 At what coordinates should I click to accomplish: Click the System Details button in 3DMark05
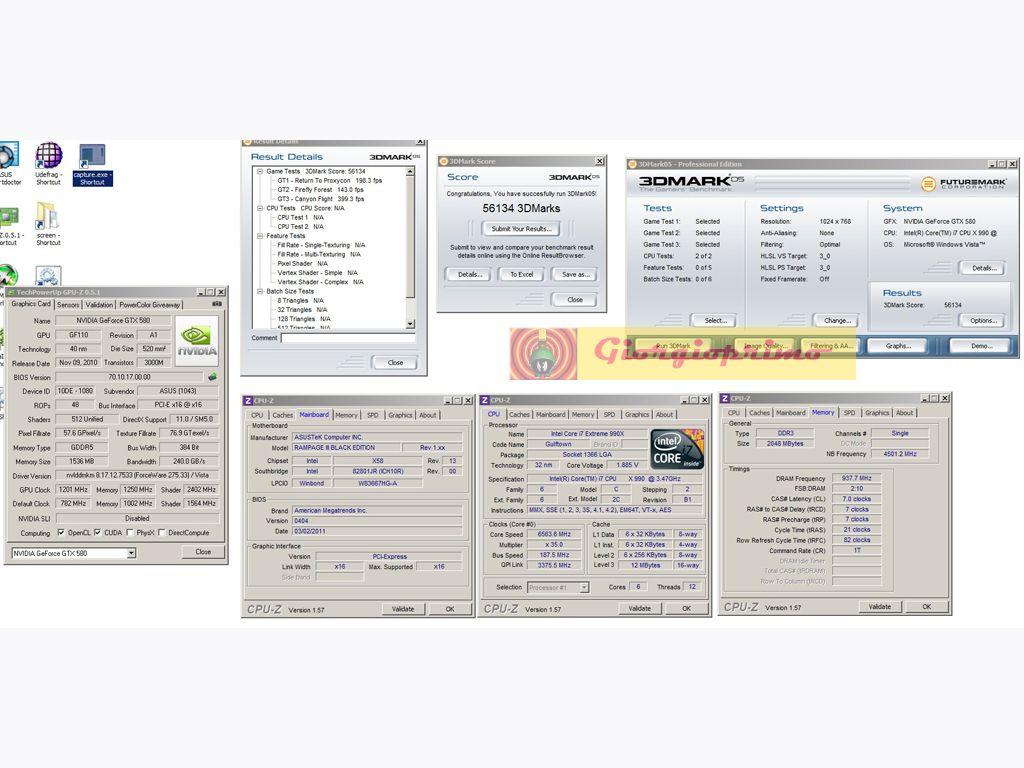tap(984, 268)
